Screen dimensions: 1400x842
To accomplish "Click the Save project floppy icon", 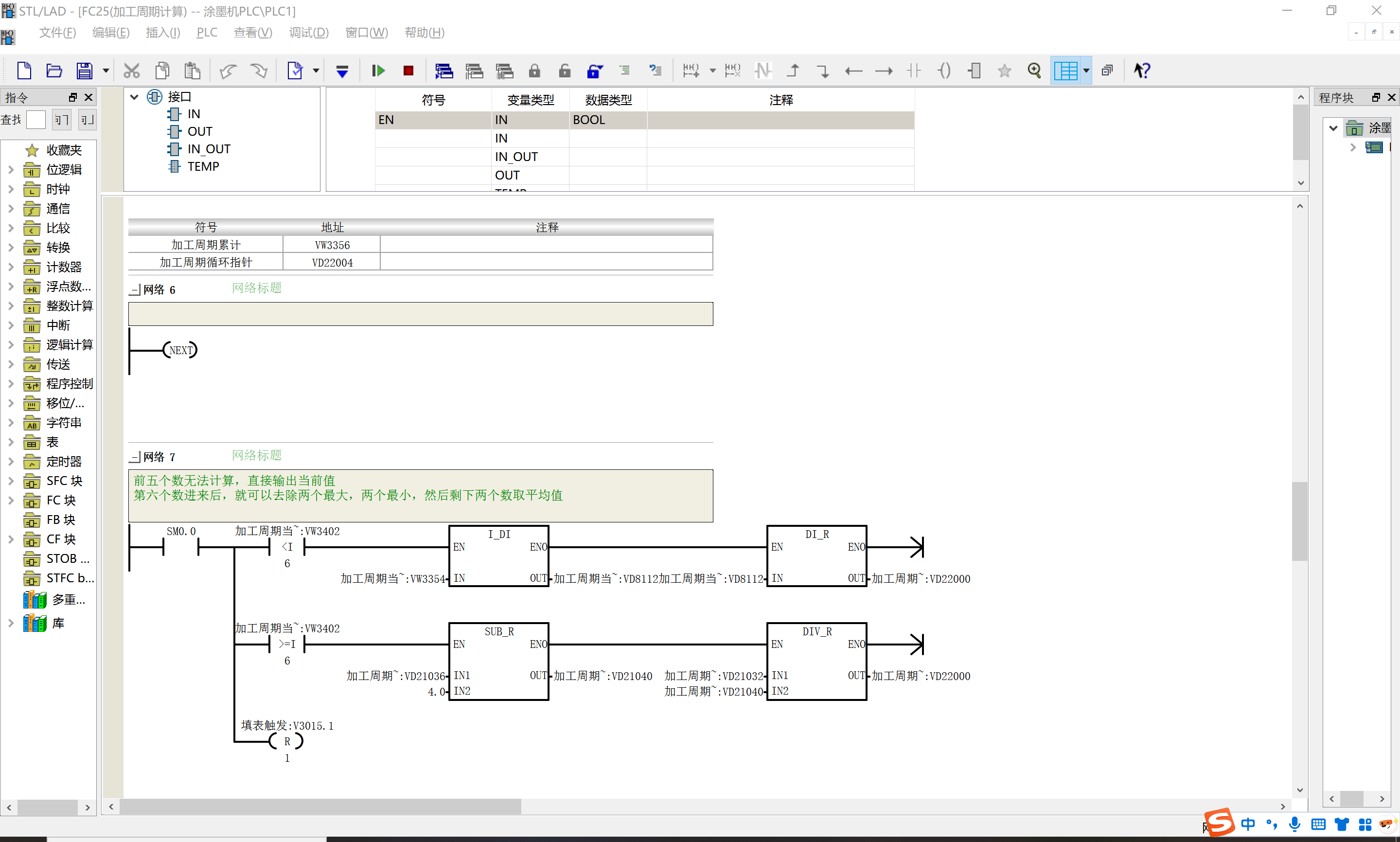I will click(x=85, y=71).
